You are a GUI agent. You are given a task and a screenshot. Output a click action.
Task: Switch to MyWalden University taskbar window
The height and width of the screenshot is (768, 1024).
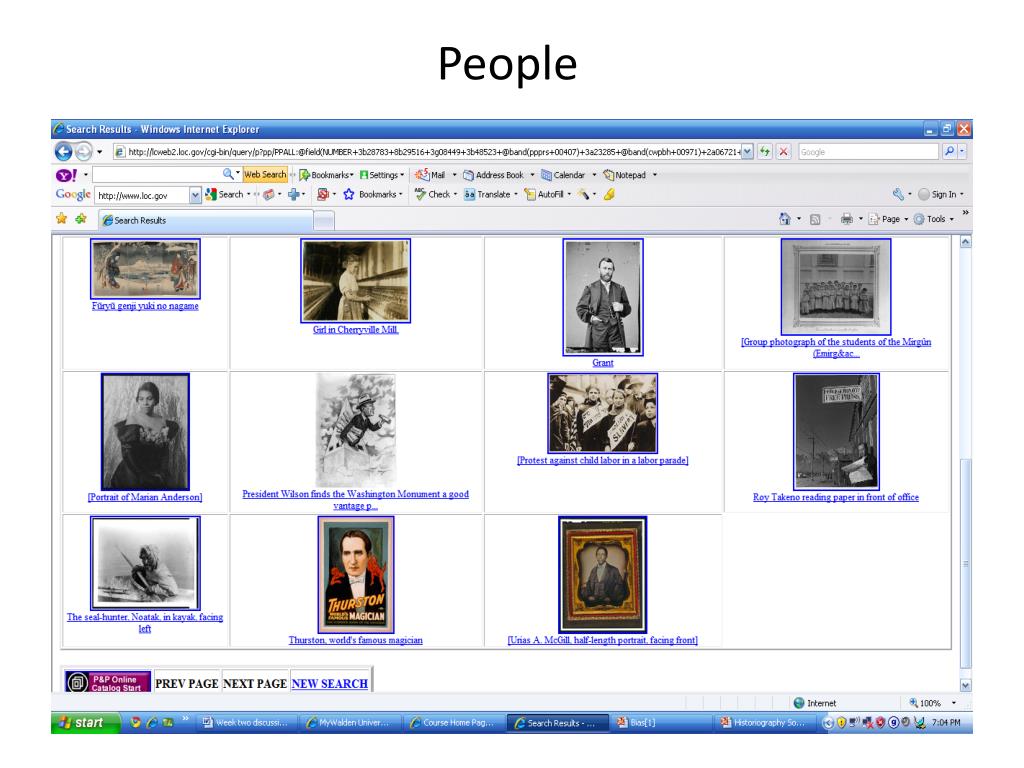[349, 723]
